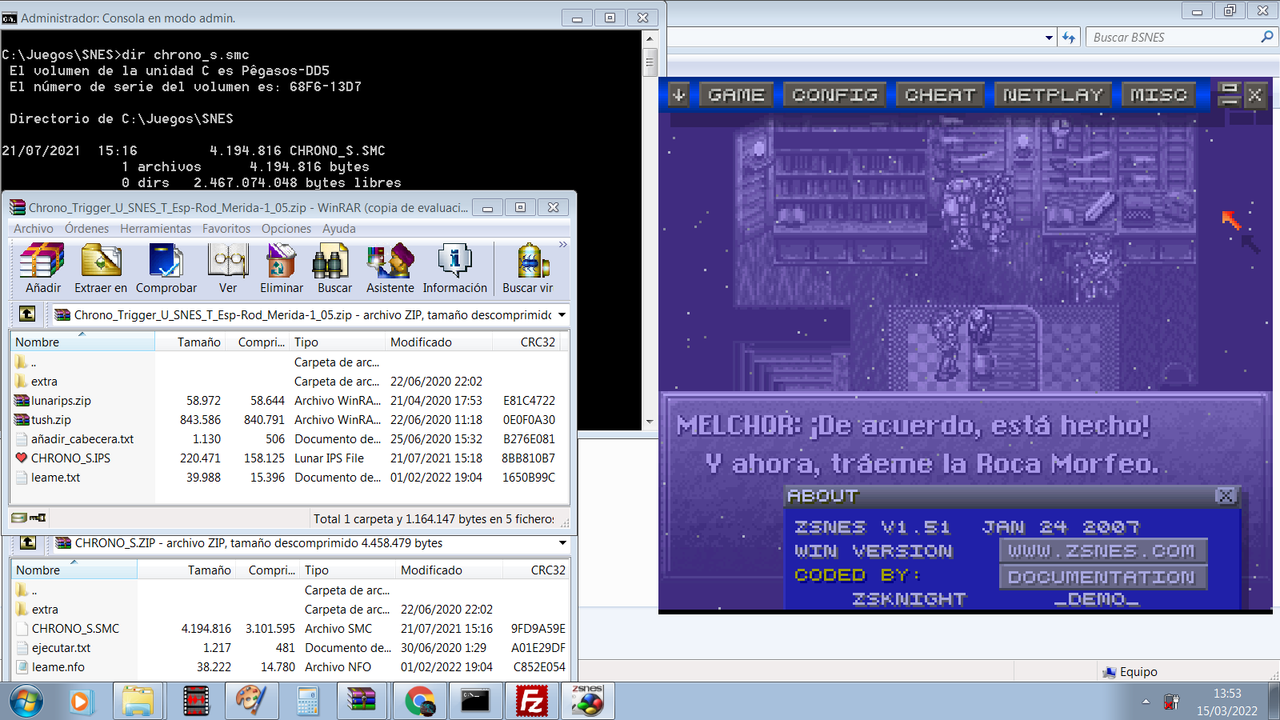Open the Ayuda menu

[339, 229]
